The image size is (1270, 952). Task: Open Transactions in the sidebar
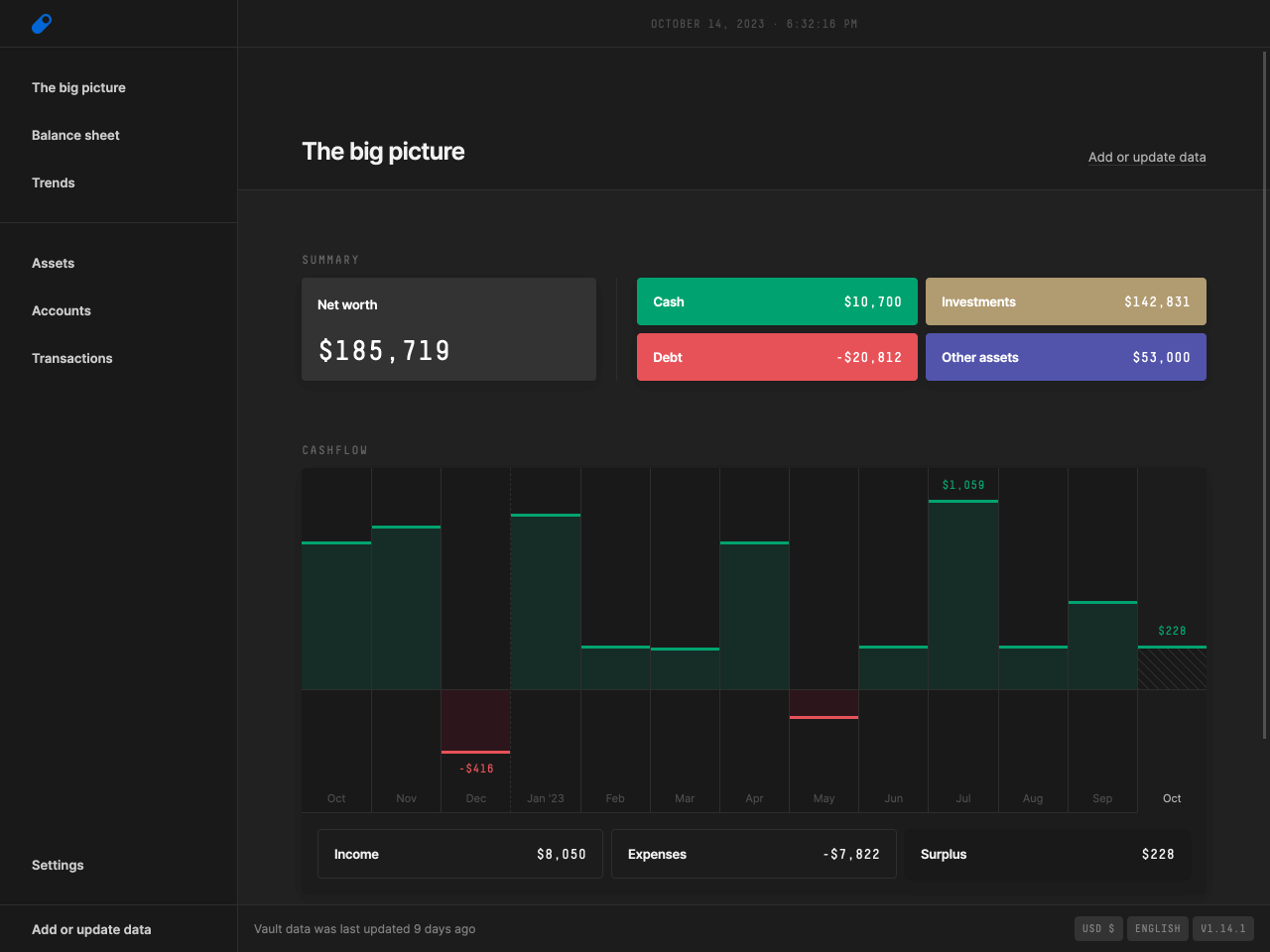pos(72,358)
